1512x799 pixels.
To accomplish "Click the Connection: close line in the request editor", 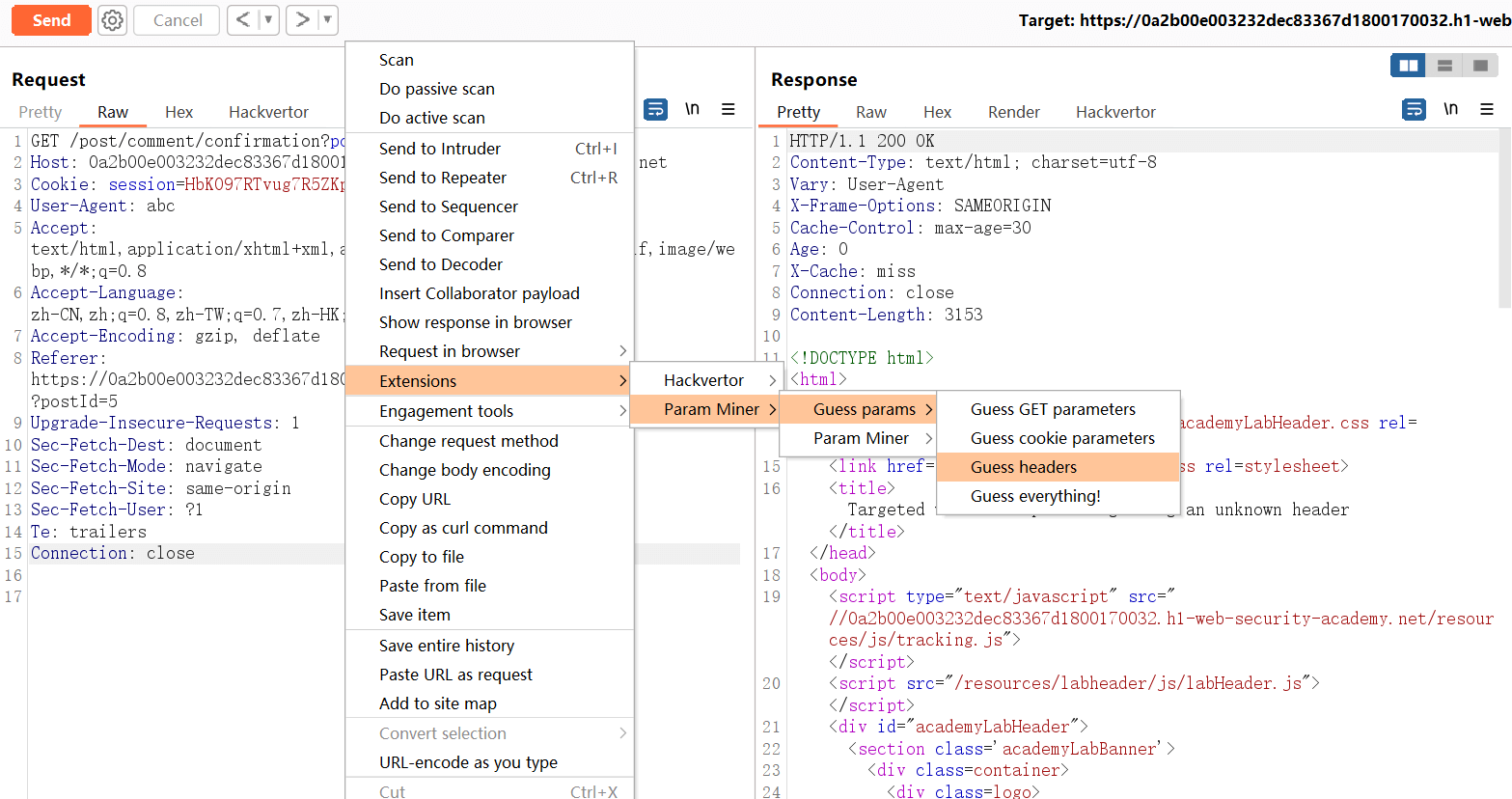I will (x=113, y=553).
